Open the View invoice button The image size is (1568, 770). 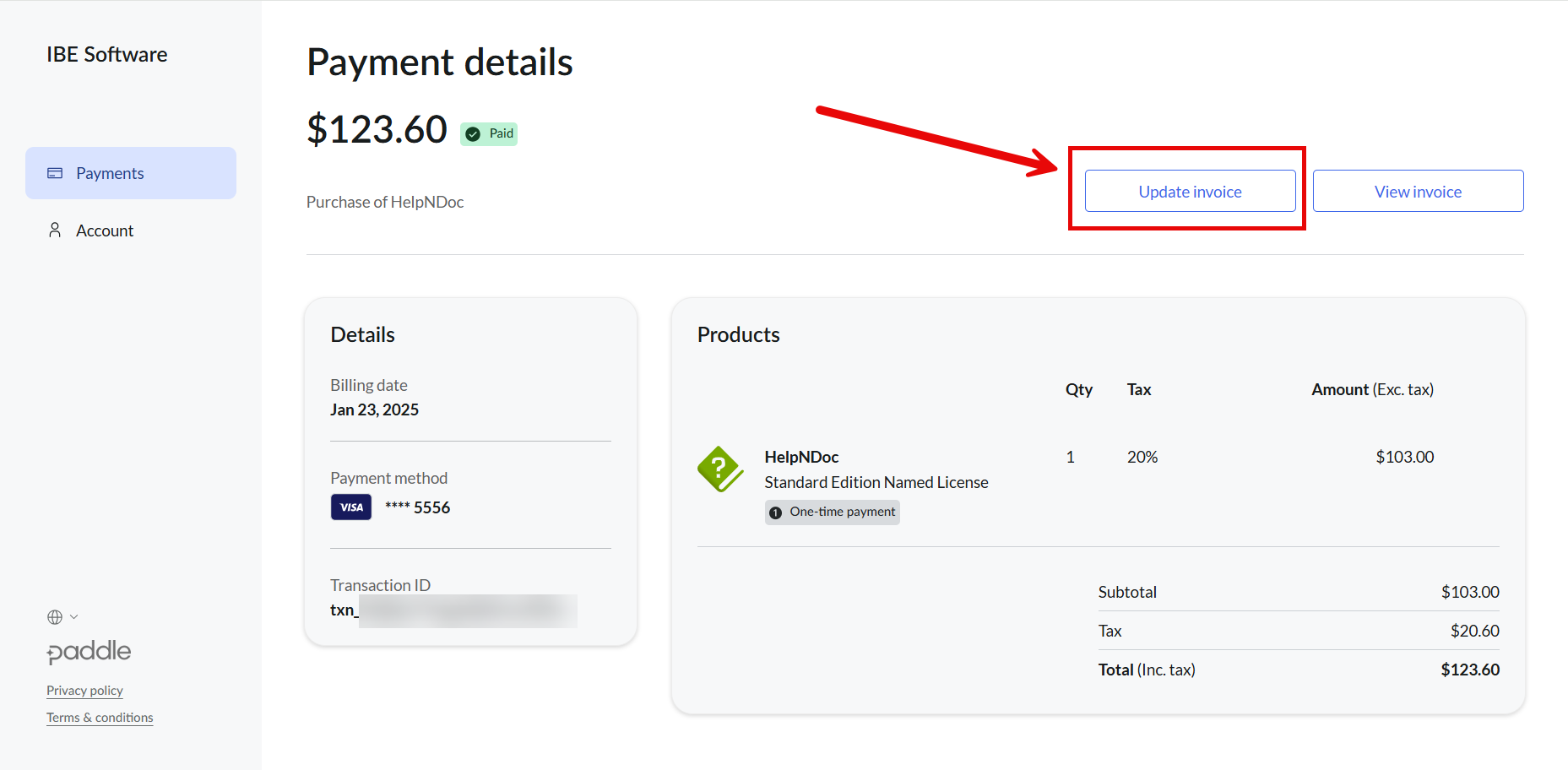point(1418,191)
